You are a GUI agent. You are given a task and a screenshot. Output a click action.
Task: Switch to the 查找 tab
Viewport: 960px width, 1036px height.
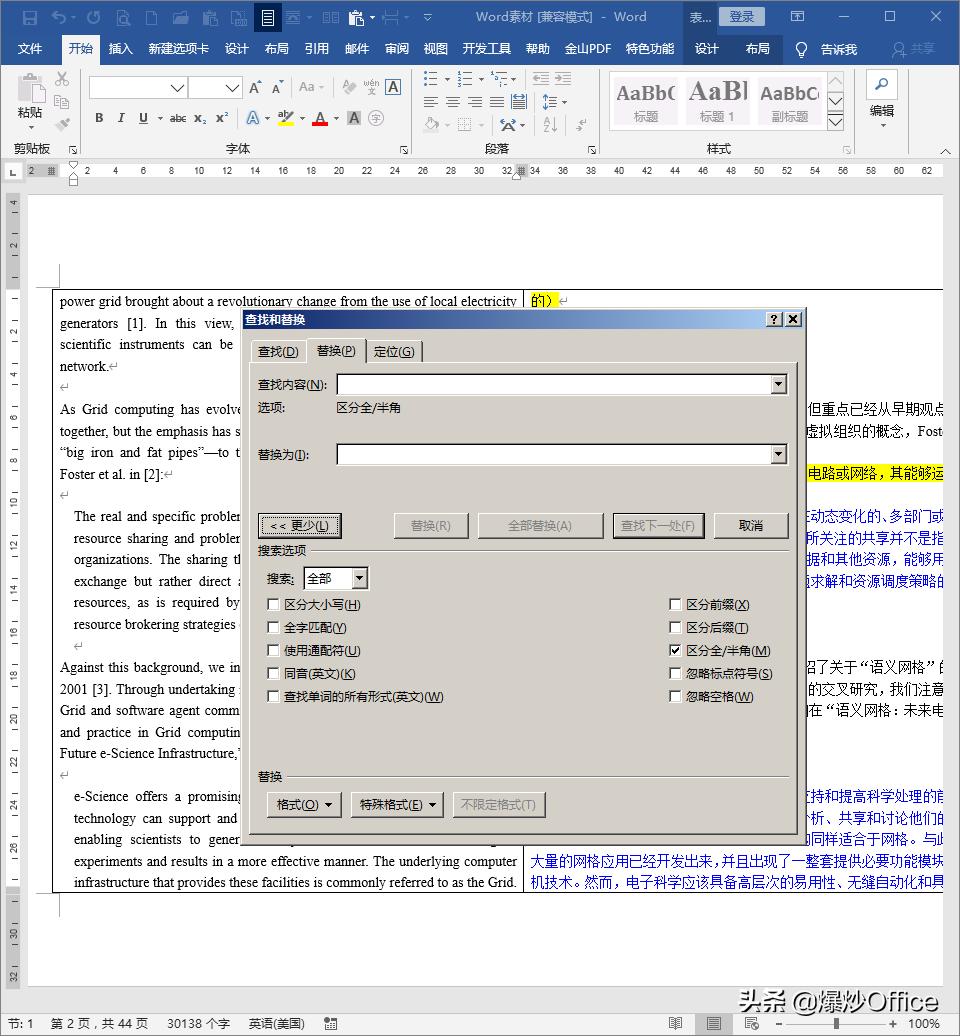coord(277,351)
